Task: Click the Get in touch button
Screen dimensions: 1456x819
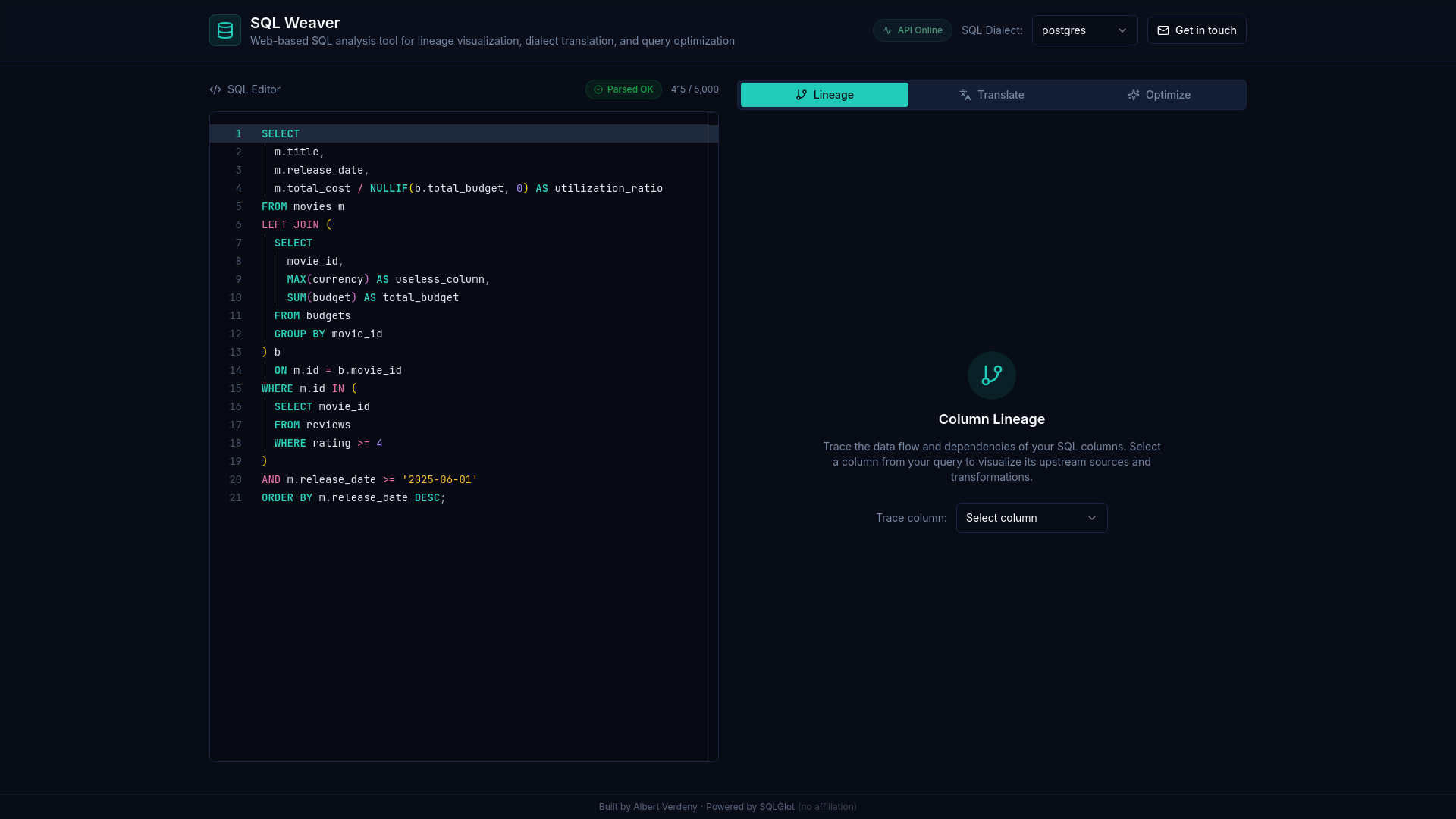Action: [1197, 30]
